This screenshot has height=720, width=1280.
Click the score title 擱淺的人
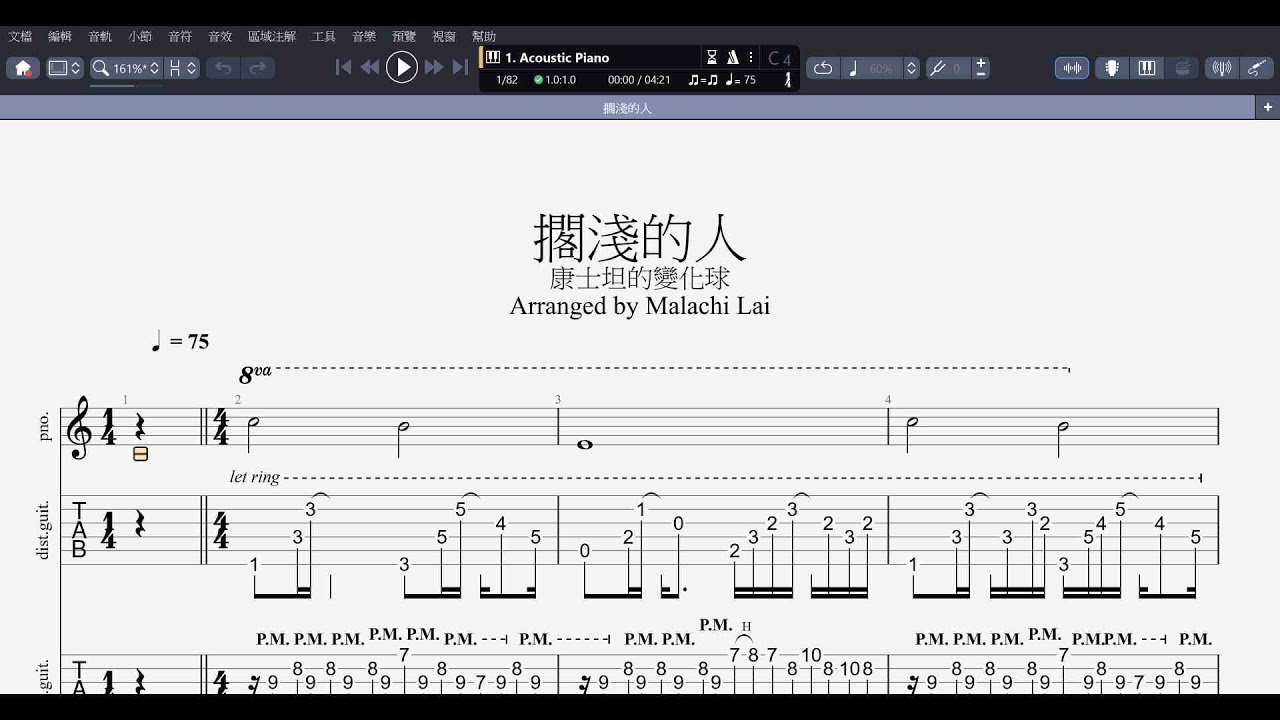640,237
